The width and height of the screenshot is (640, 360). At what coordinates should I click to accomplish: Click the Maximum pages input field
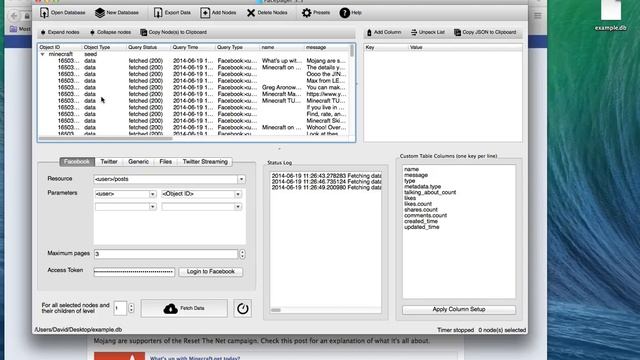click(166, 254)
